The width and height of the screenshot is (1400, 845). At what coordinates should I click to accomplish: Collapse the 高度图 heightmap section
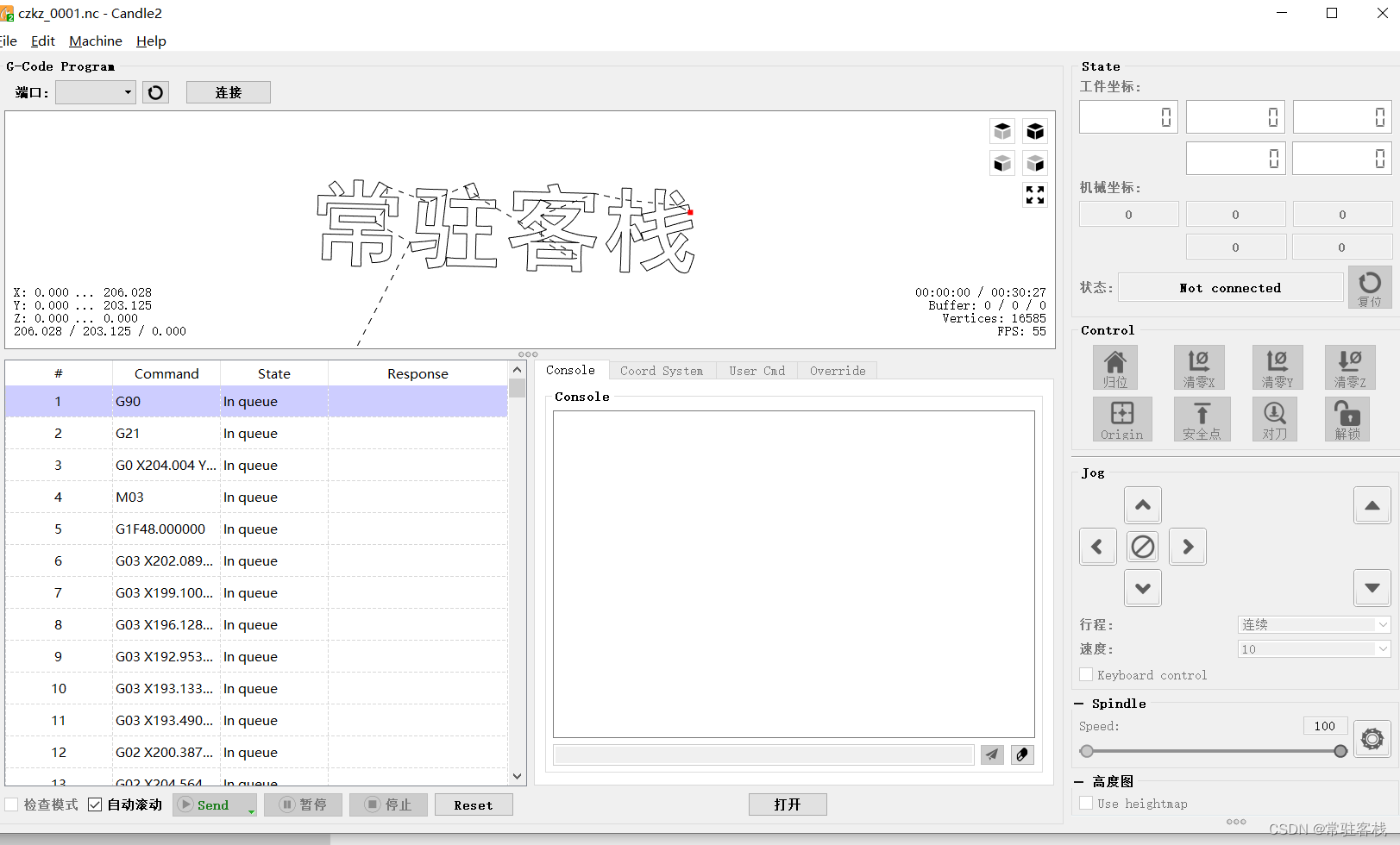[1079, 781]
